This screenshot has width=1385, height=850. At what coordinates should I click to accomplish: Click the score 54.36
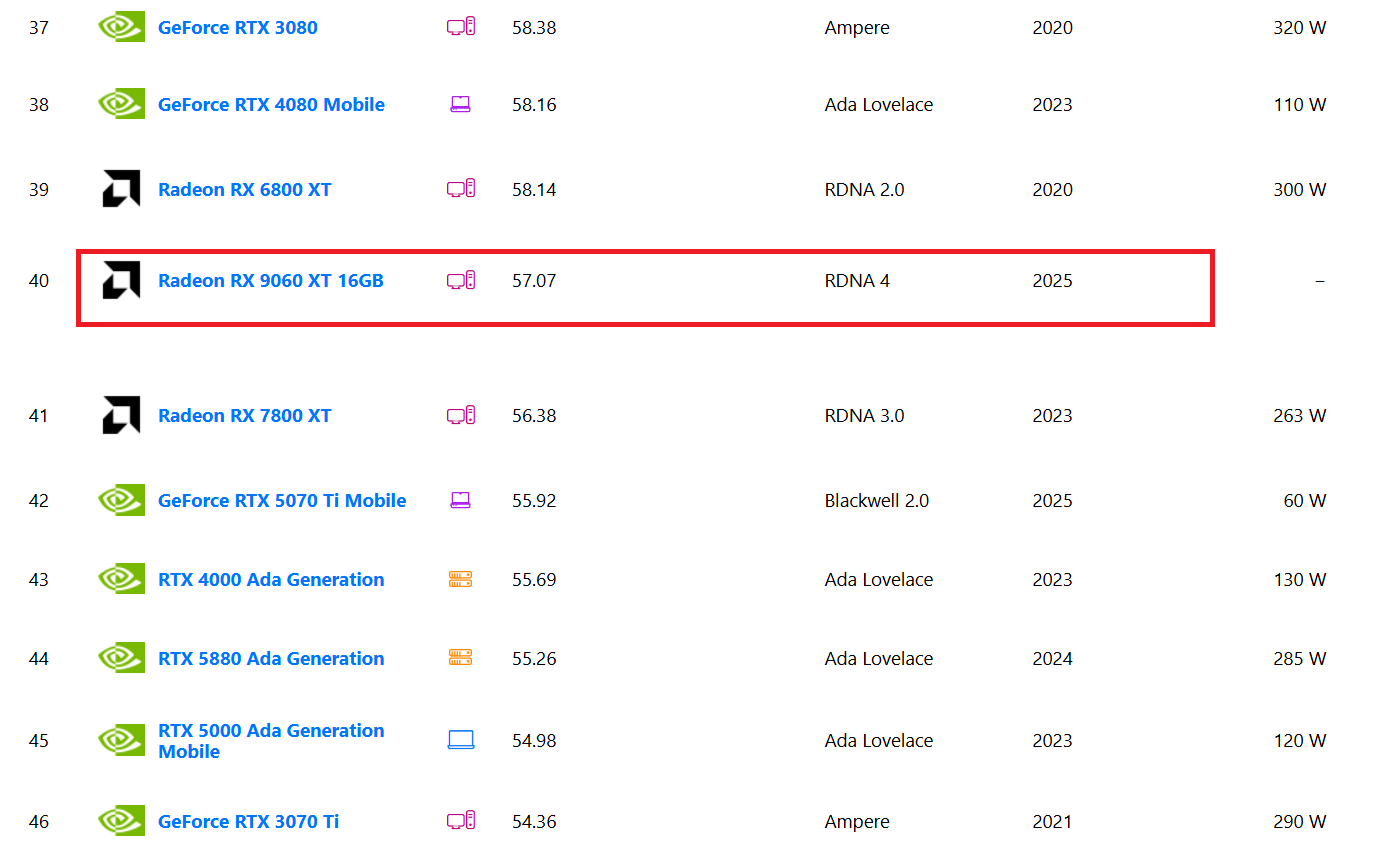534,822
